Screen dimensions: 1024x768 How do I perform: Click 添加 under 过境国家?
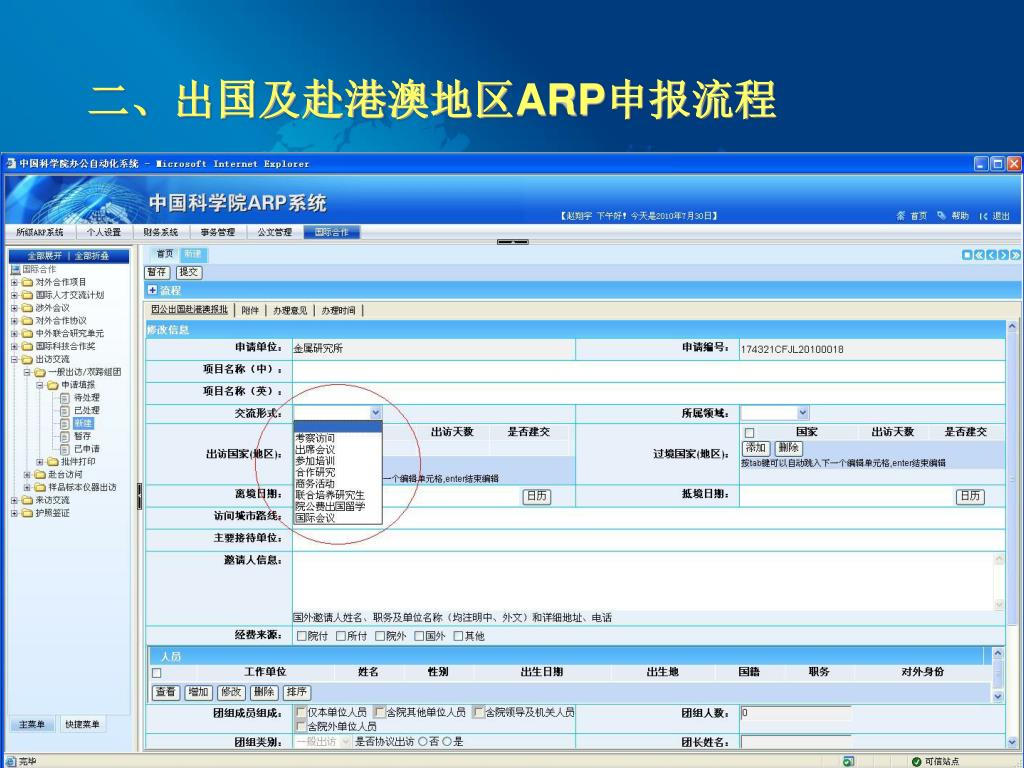(756, 448)
